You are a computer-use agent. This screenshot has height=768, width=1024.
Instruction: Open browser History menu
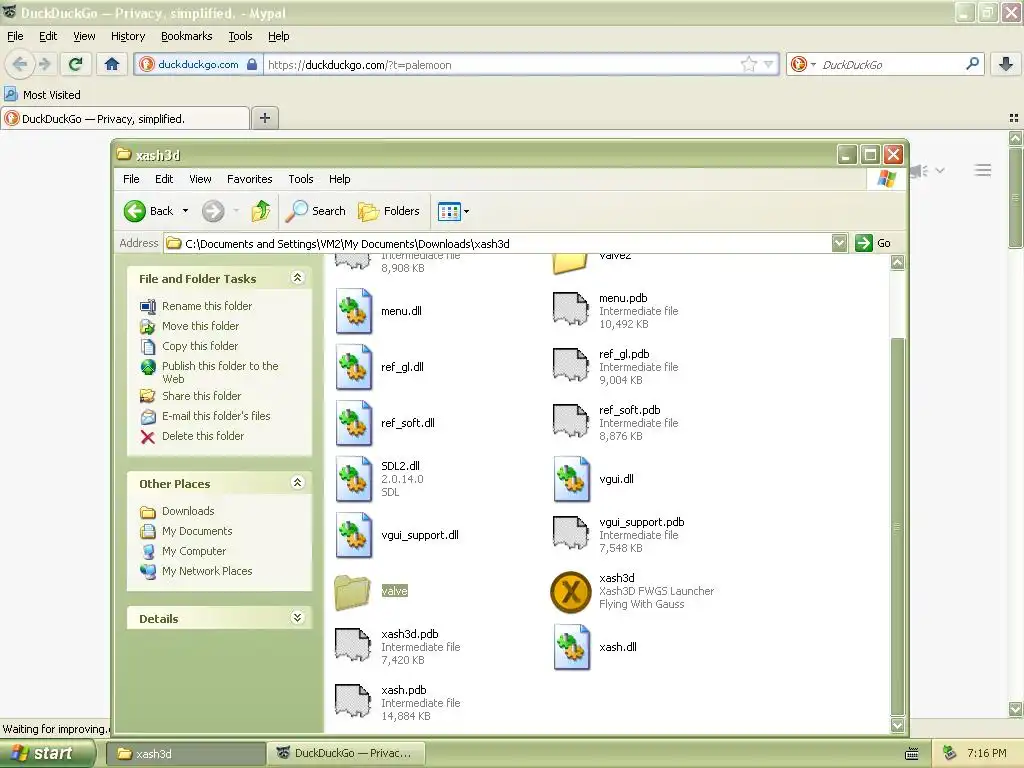coord(128,36)
